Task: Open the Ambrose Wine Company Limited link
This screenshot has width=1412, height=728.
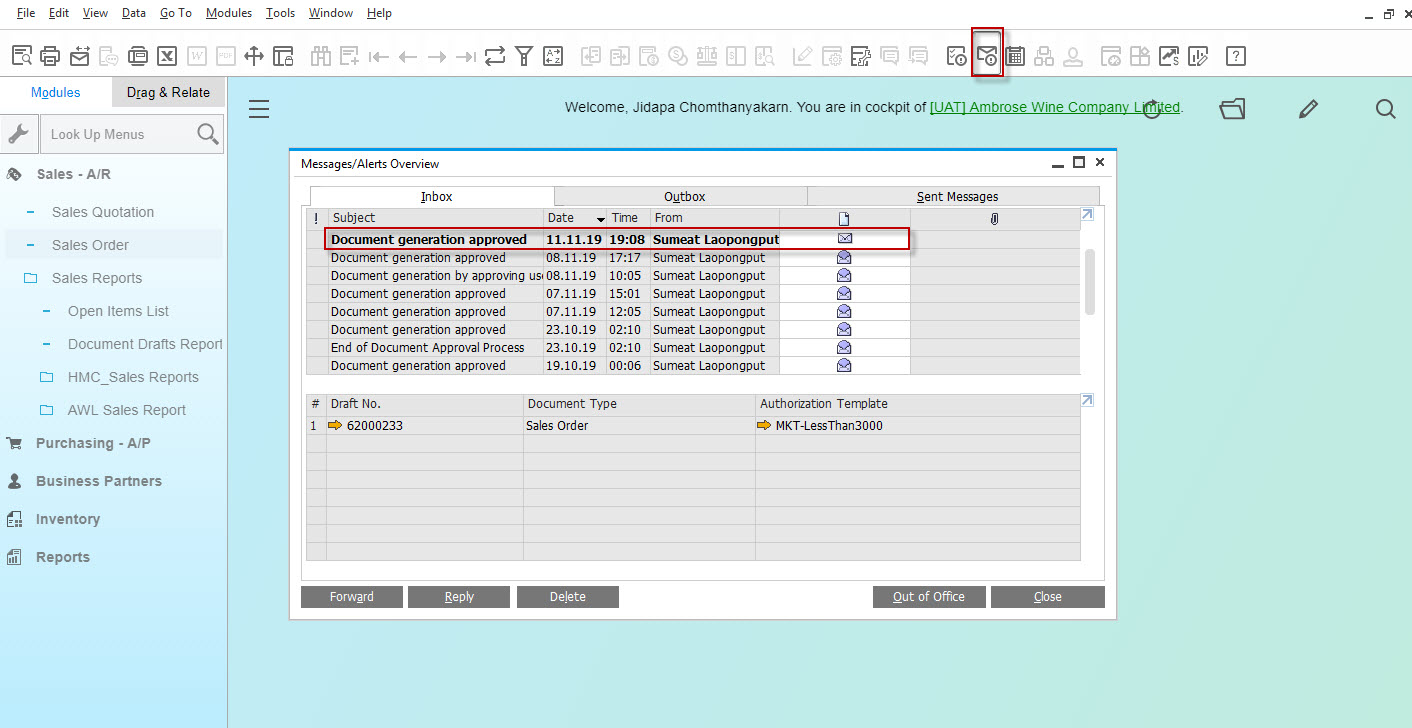Action: pyautogui.click(x=1055, y=107)
